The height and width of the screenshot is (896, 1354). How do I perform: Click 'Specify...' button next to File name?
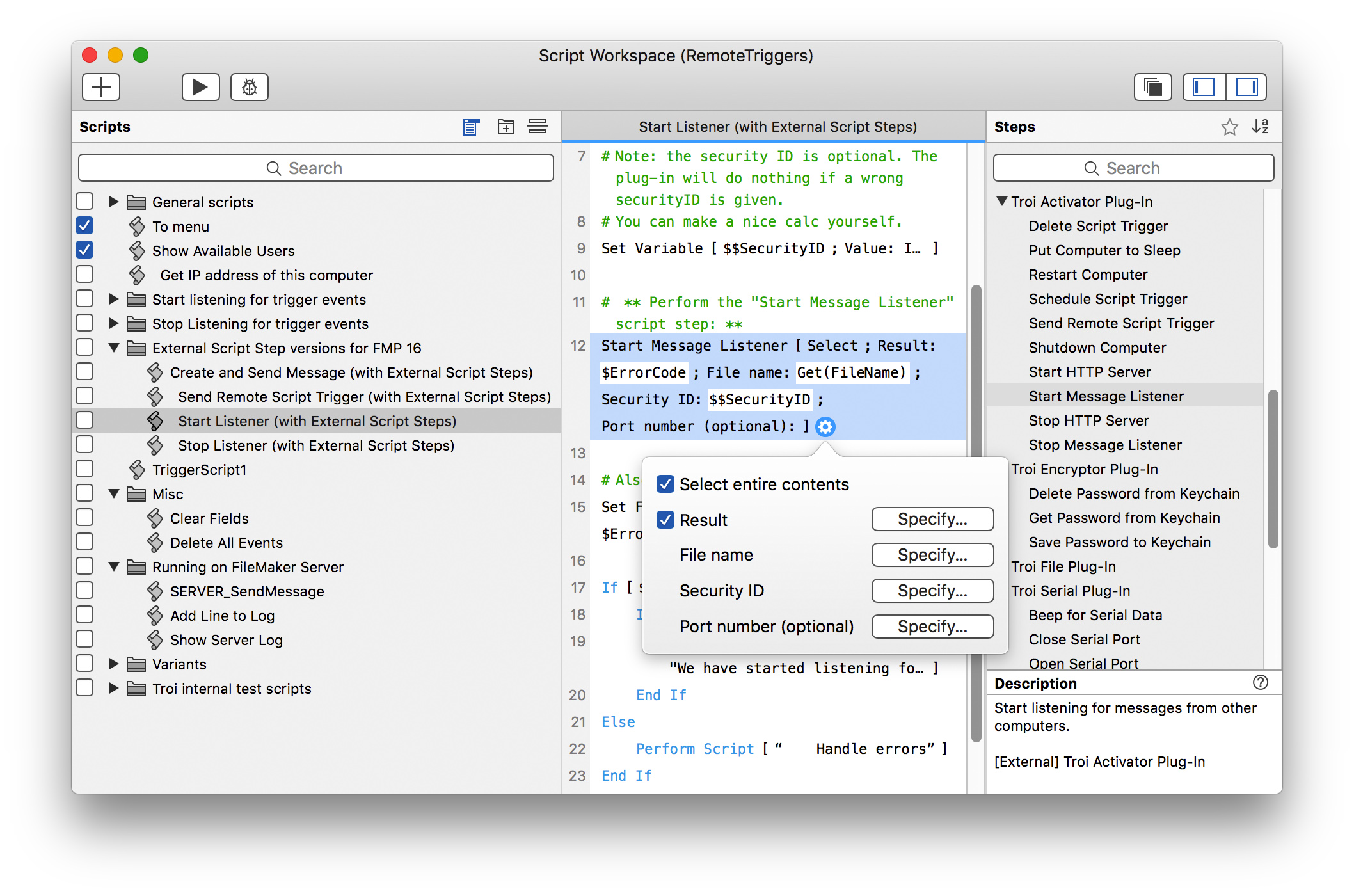(930, 555)
